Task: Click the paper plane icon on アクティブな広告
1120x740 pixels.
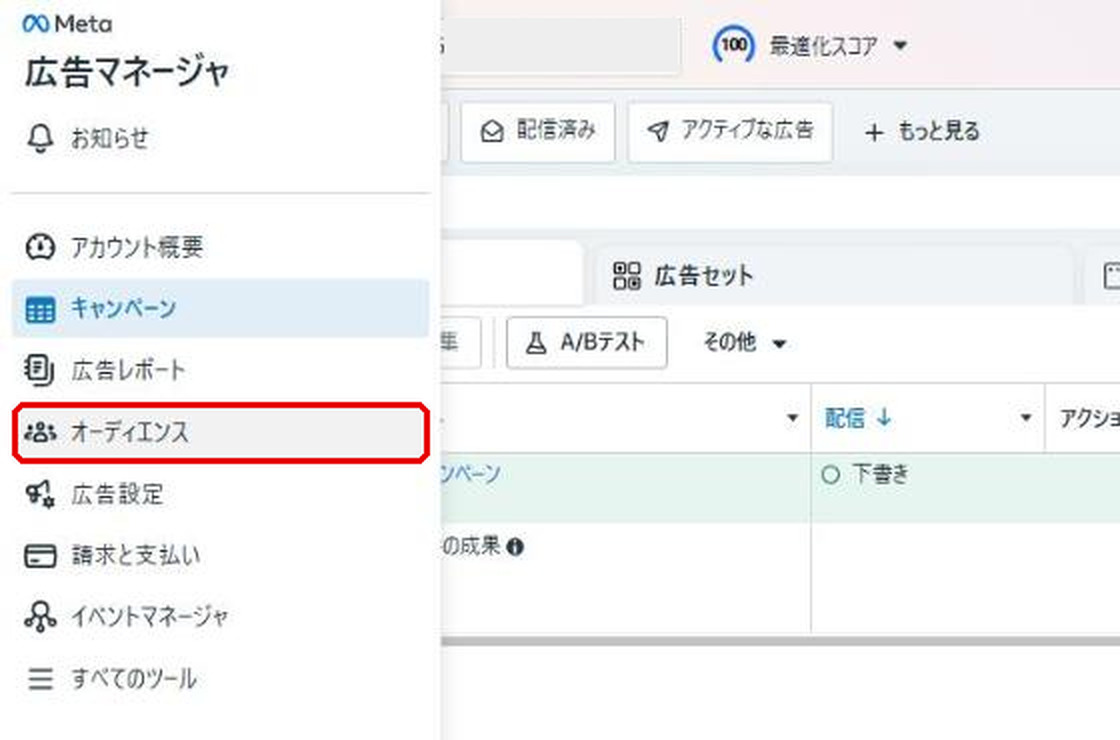Action: click(659, 131)
